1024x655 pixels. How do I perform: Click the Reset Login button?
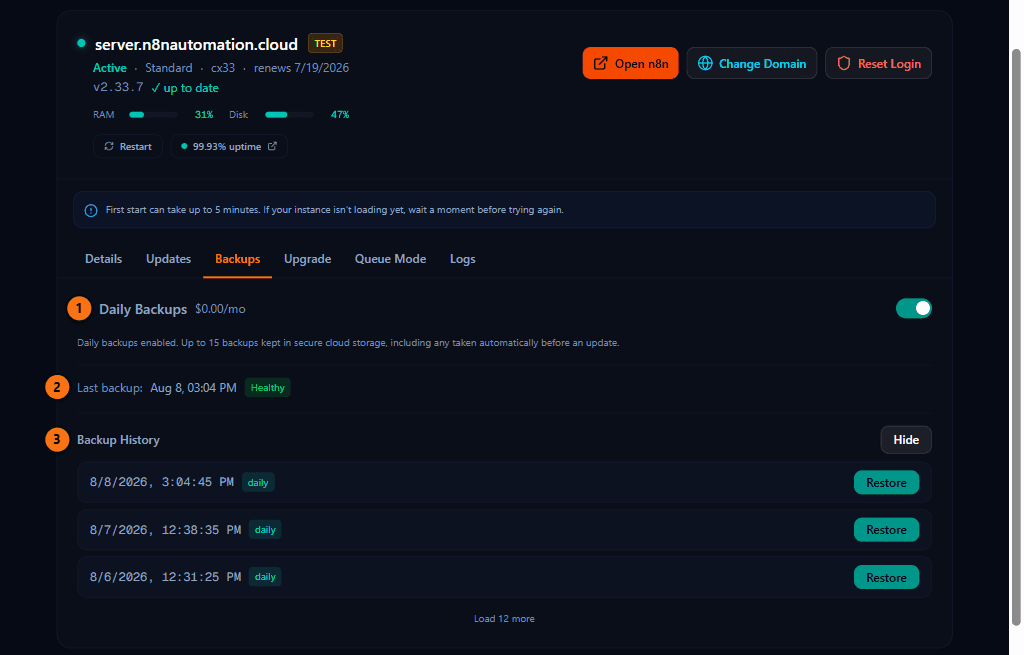tap(878, 63)
